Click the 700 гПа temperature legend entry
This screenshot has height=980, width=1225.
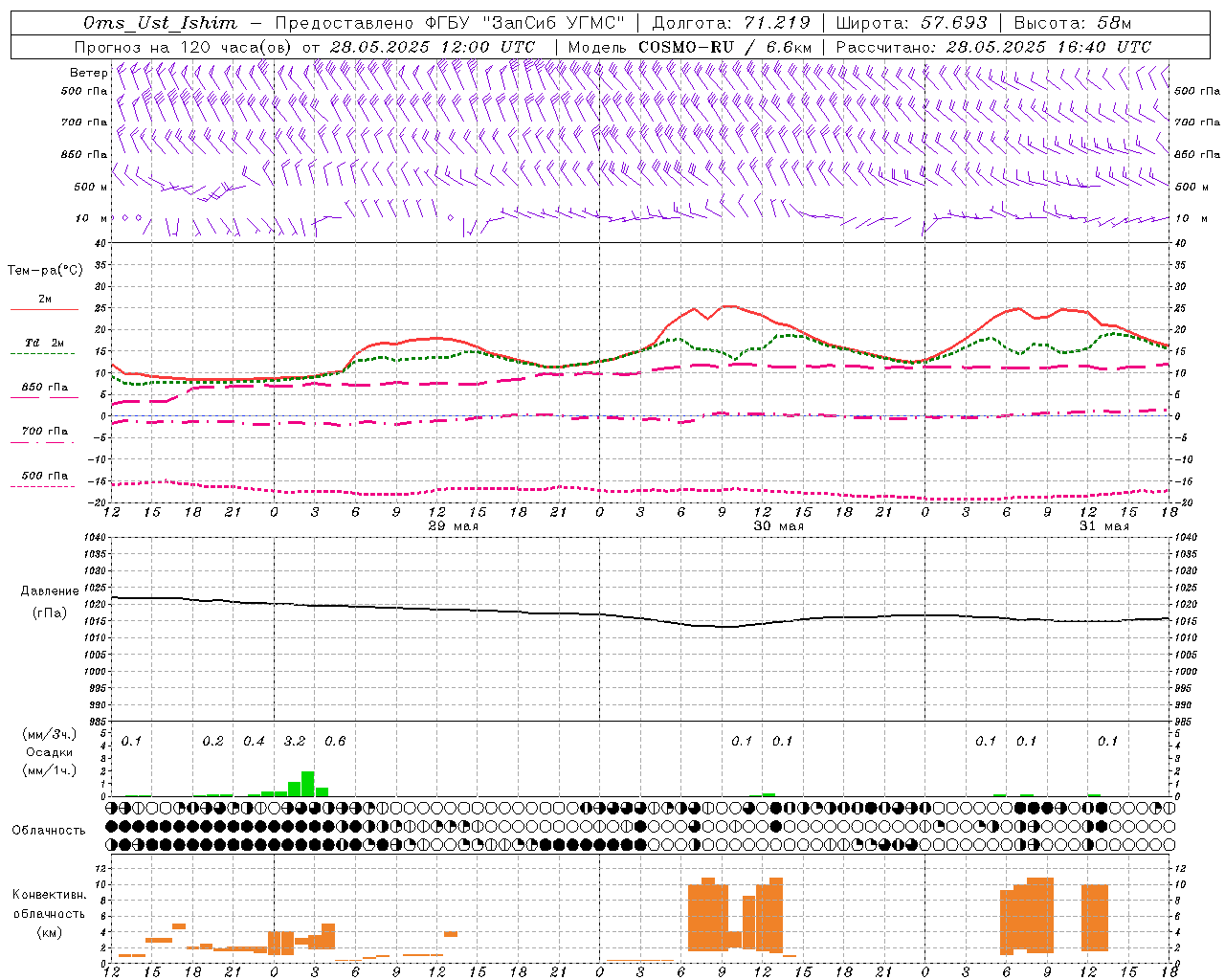pyautogui.click(x=45, y=432)
